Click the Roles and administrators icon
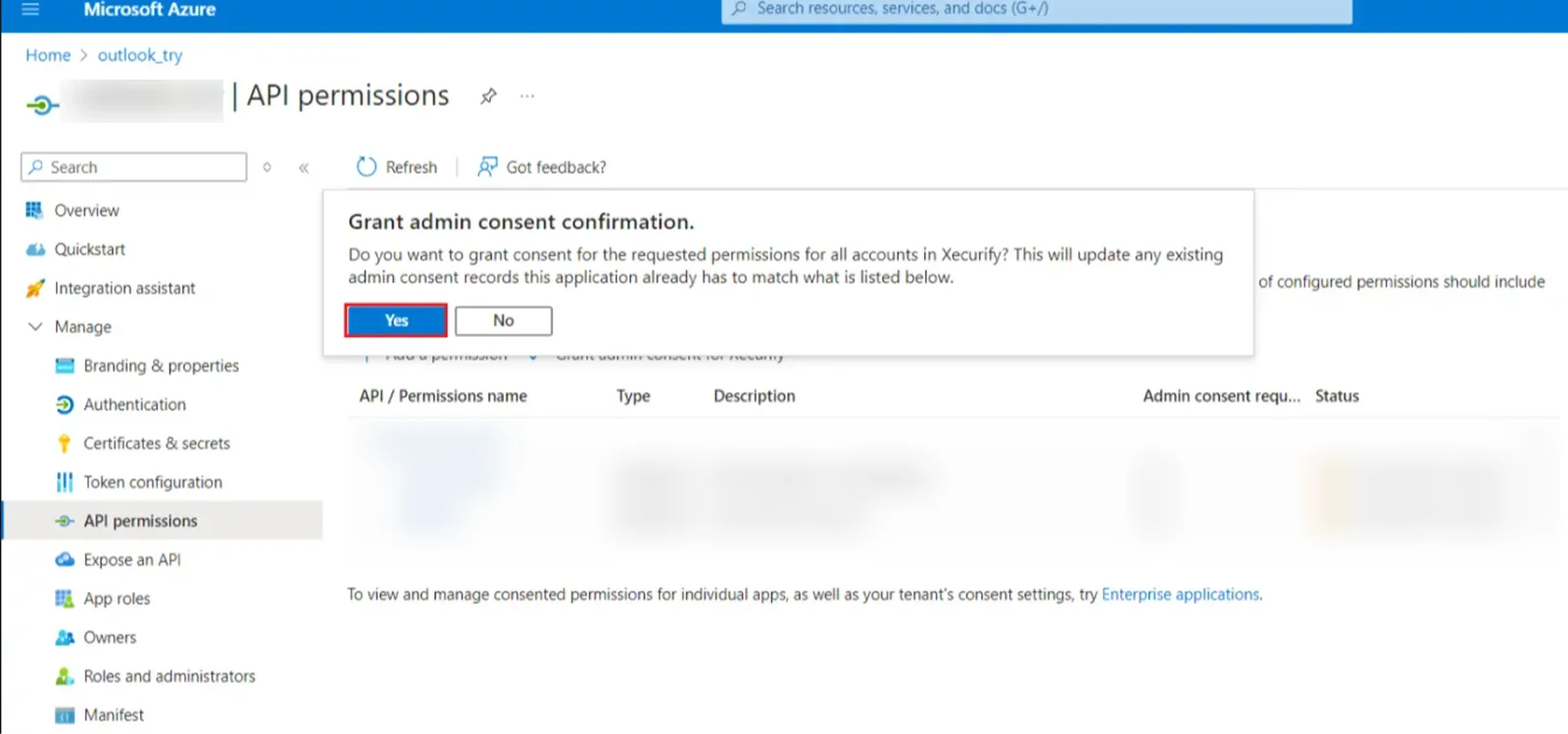Screen dimensions: 1568x734 point(65,676)
